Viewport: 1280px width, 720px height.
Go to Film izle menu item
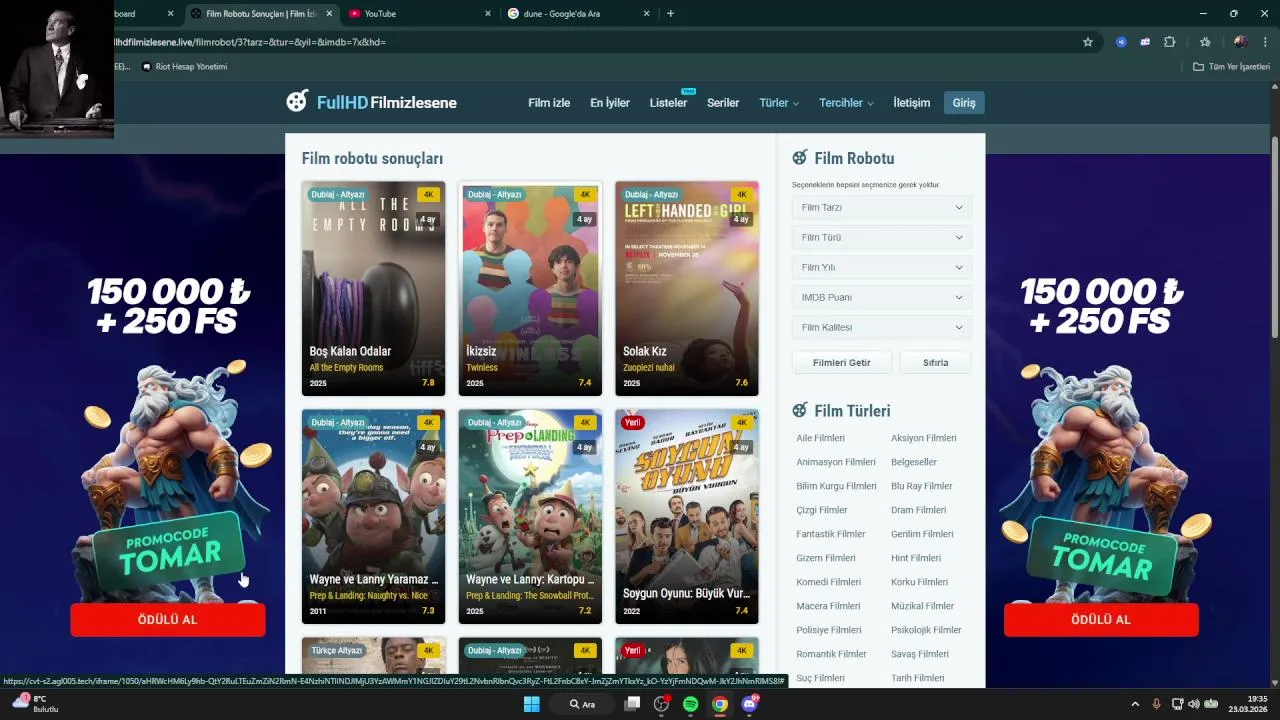tap(549, 103)
